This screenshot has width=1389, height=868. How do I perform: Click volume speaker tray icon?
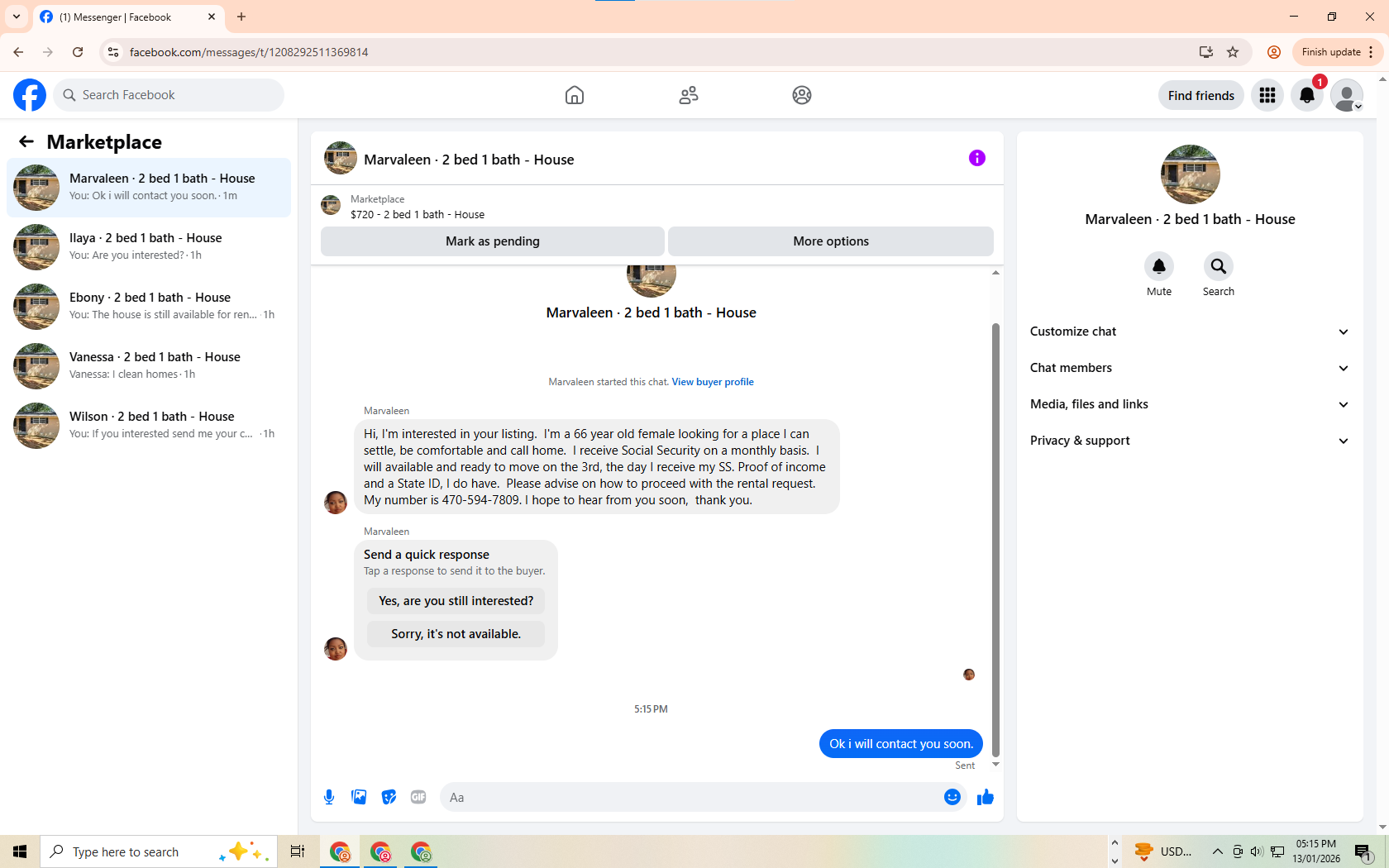[x=1257, y=851]
